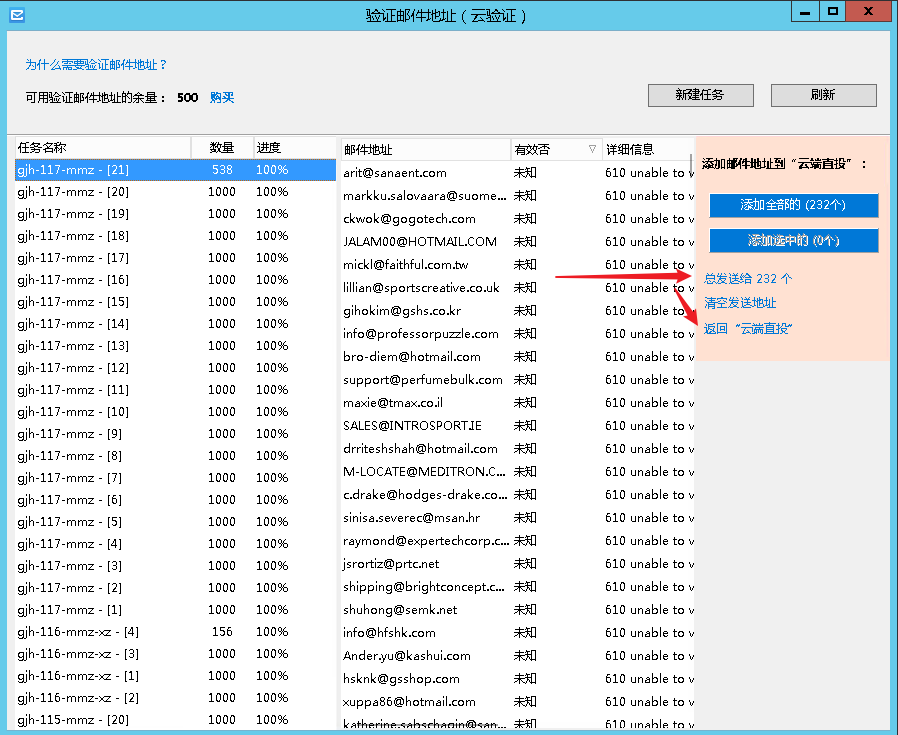Open the 总发送给 232 个 link
The height and width of the screenshot is (735, 898).
tap(748, 278)
